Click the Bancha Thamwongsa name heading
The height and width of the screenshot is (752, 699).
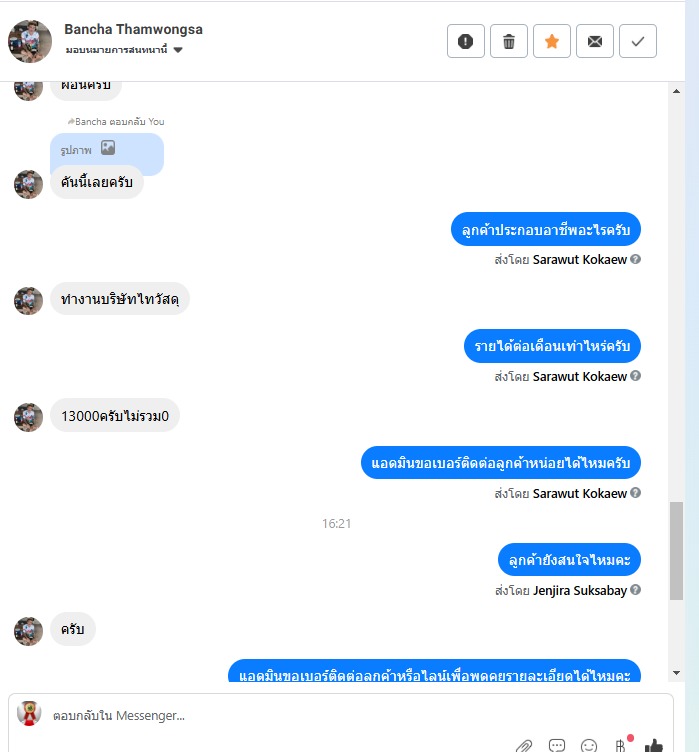pos(133,29)
